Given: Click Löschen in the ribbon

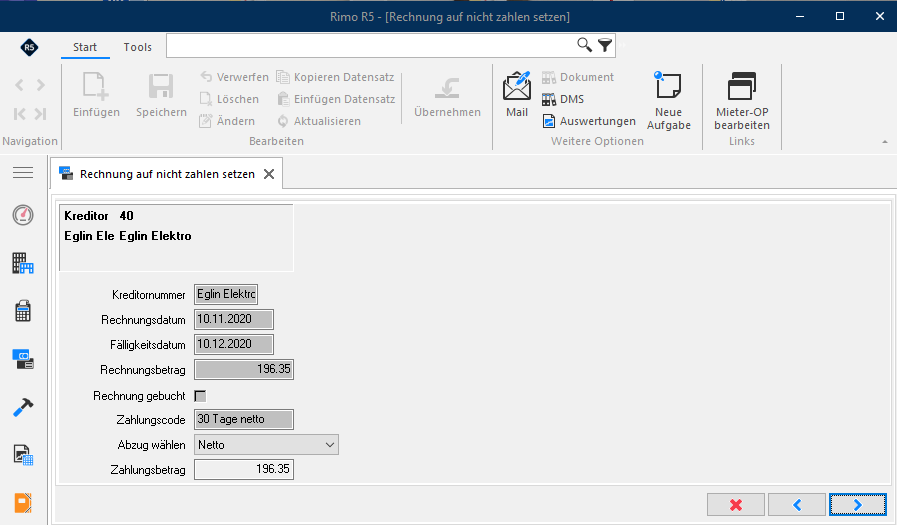Looking at the screenshot, I should click(x=229, y=99).
